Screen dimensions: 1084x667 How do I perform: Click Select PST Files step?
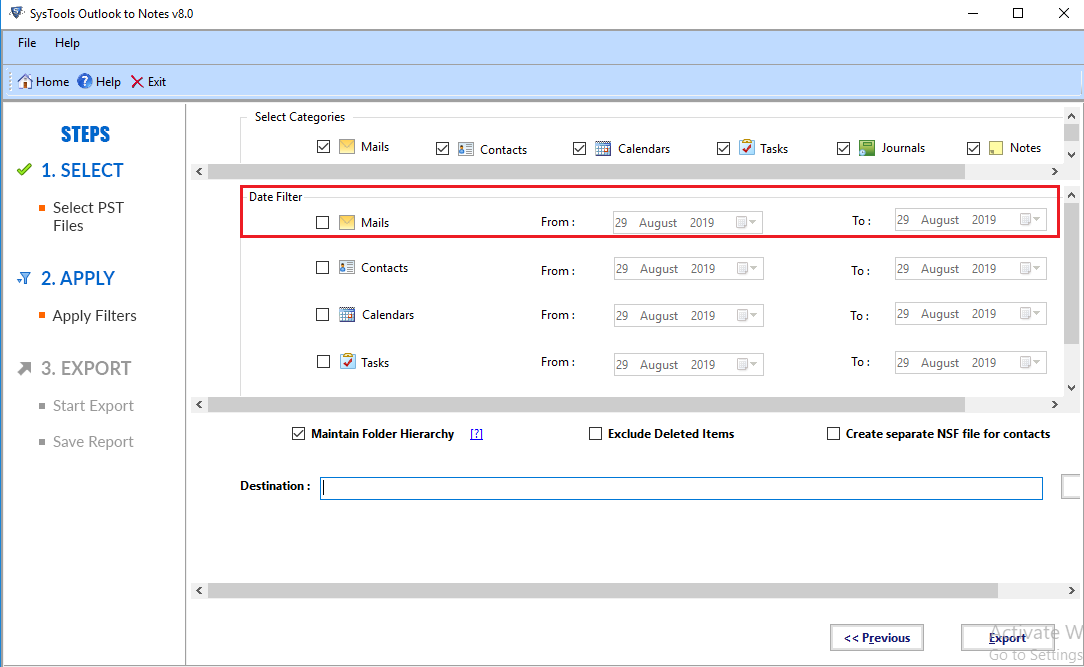click(88, 217)
